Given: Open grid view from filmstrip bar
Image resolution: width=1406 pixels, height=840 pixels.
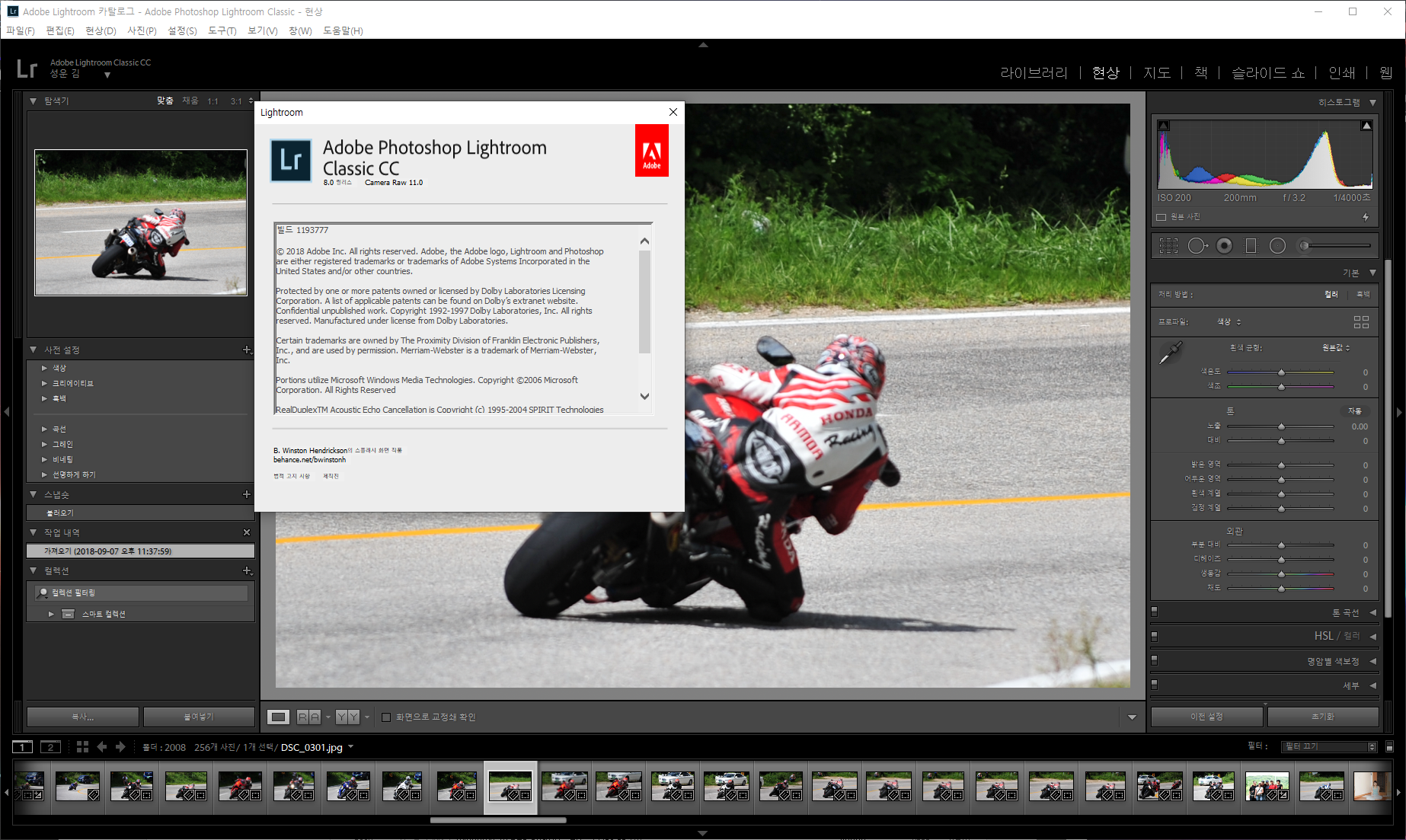Looking at the screenshot, I should click(x=82, y=747).
